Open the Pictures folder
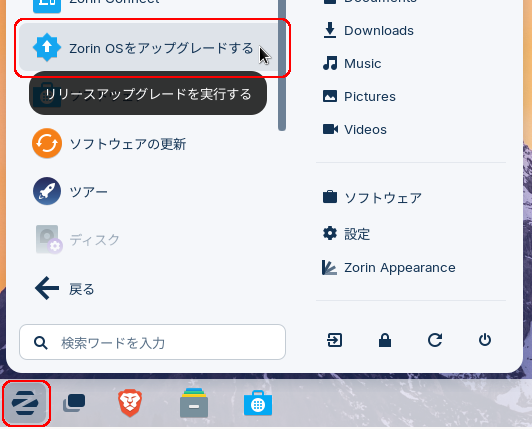 (411, 96)
